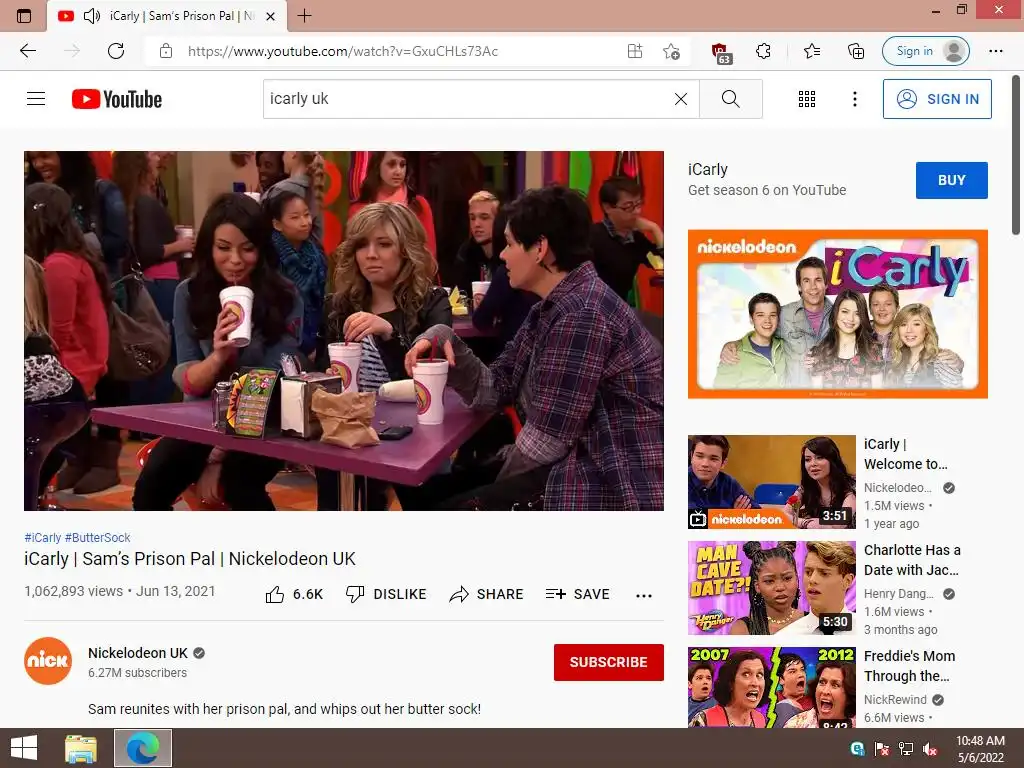1024x768 pixels.
Task: Click the DISLIKE thumbs-down button
Action: 386,594
